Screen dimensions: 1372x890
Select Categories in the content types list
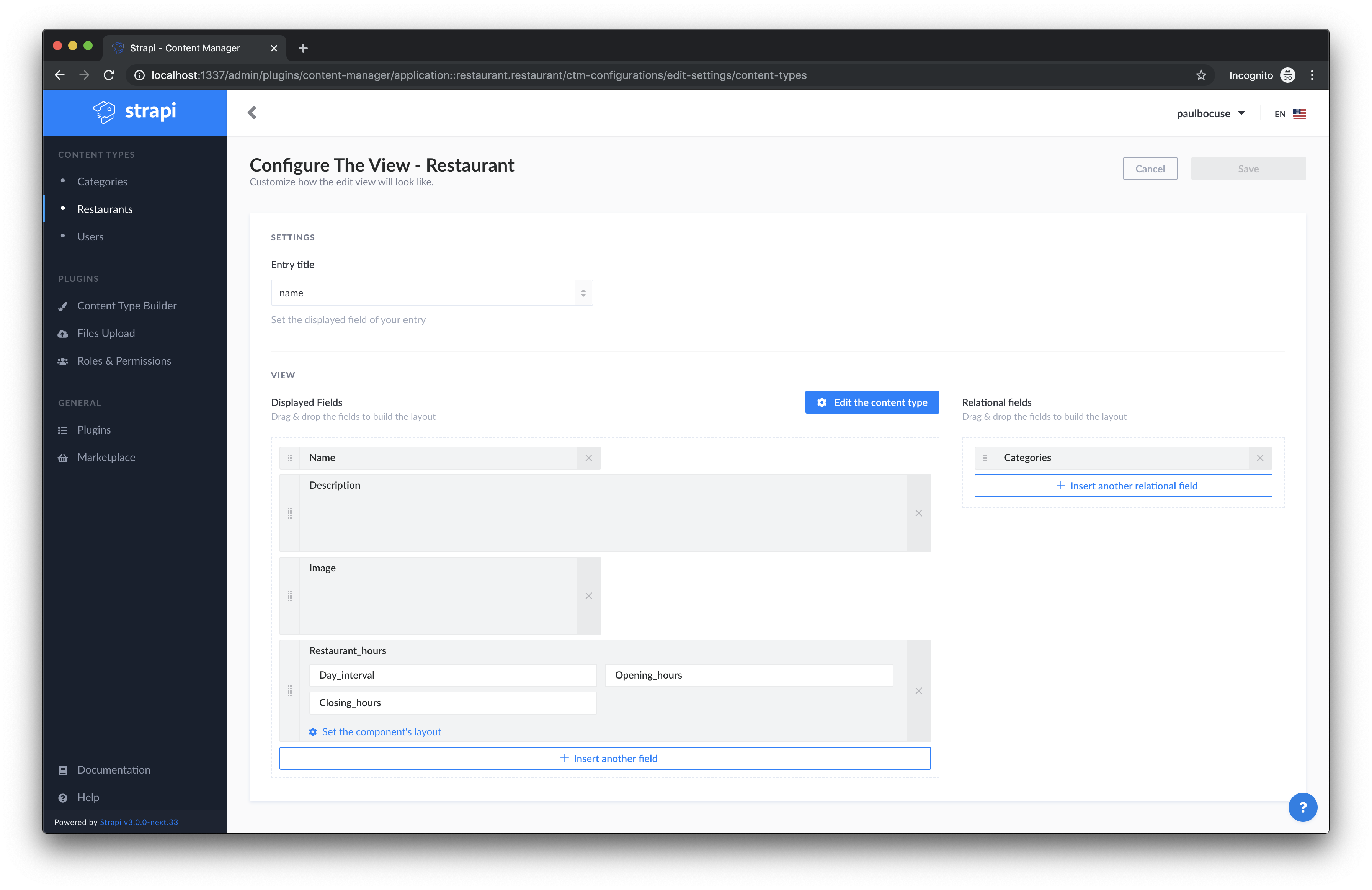pyautogui.click(x=102, y=181)
